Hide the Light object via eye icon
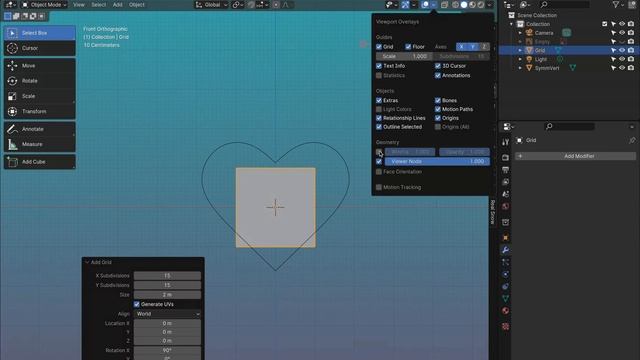Viewport: 640px width, 360px height. 622,59
